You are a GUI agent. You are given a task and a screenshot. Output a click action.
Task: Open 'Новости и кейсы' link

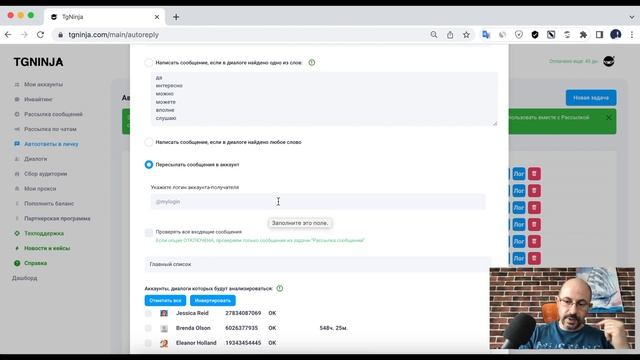[x=47, y=248]
